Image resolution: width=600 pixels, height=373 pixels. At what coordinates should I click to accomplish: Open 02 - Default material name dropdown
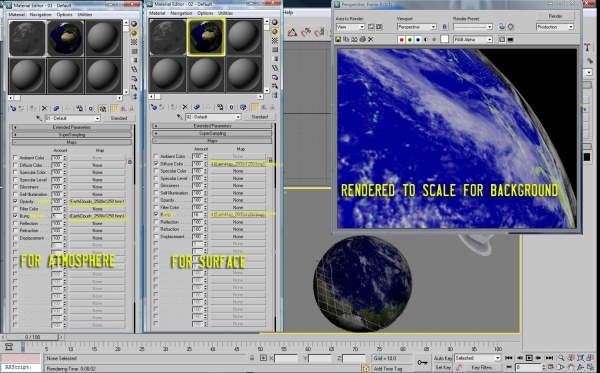[238, 117]
